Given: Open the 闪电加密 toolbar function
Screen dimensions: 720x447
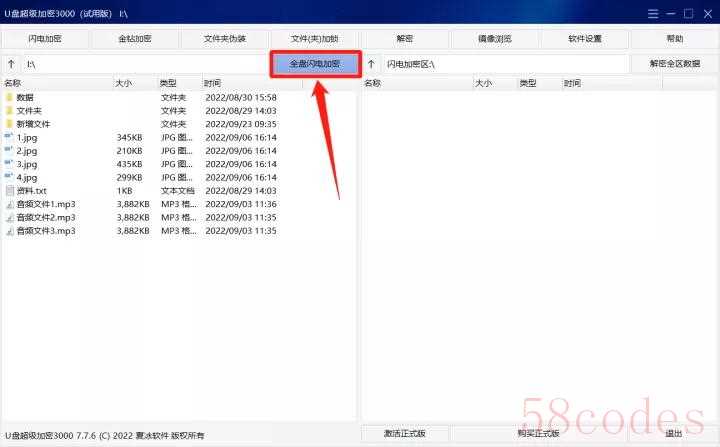Looking at the screenshot, I should click(45, 39).
